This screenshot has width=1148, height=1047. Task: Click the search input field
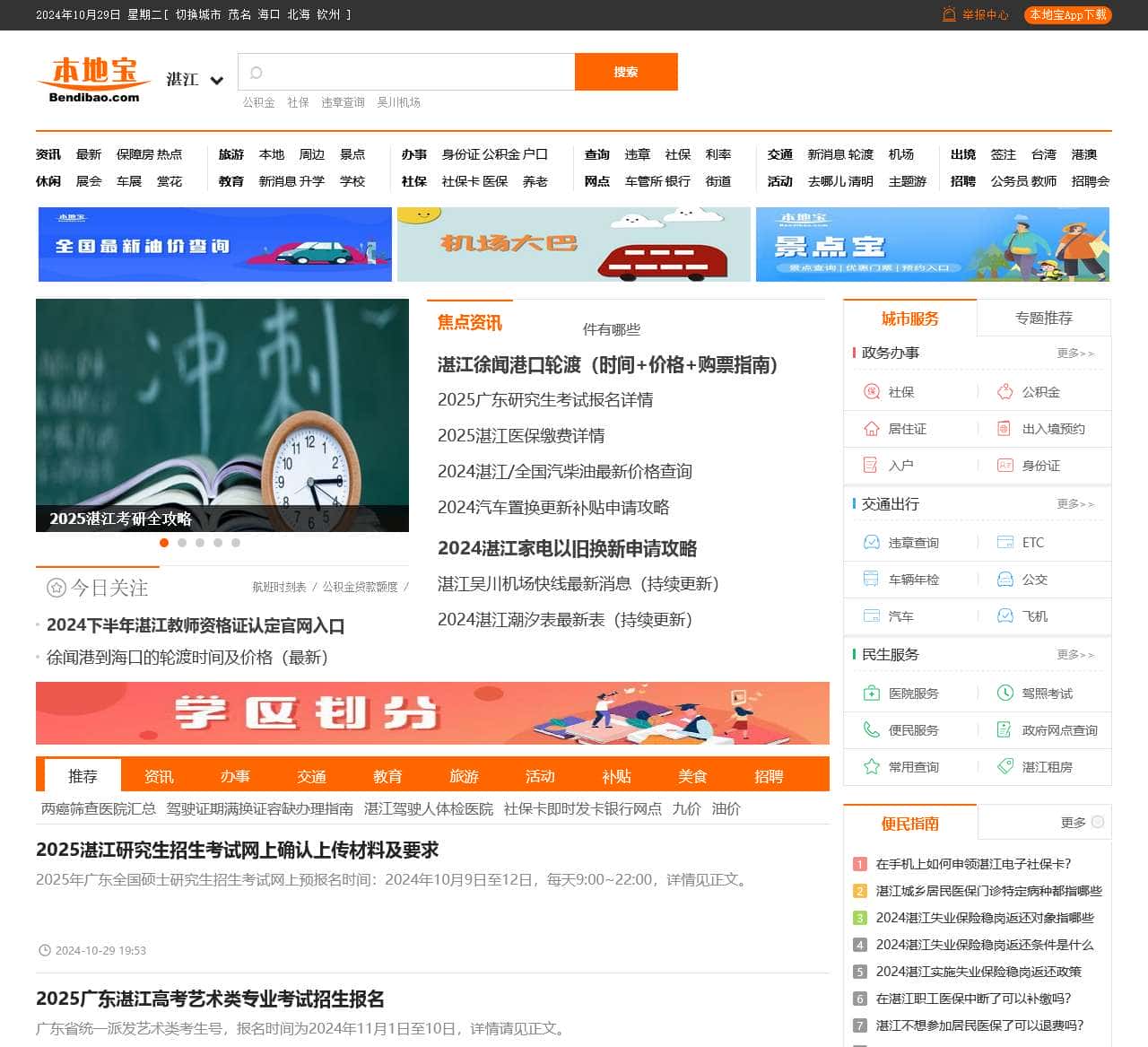click(406, 72)
